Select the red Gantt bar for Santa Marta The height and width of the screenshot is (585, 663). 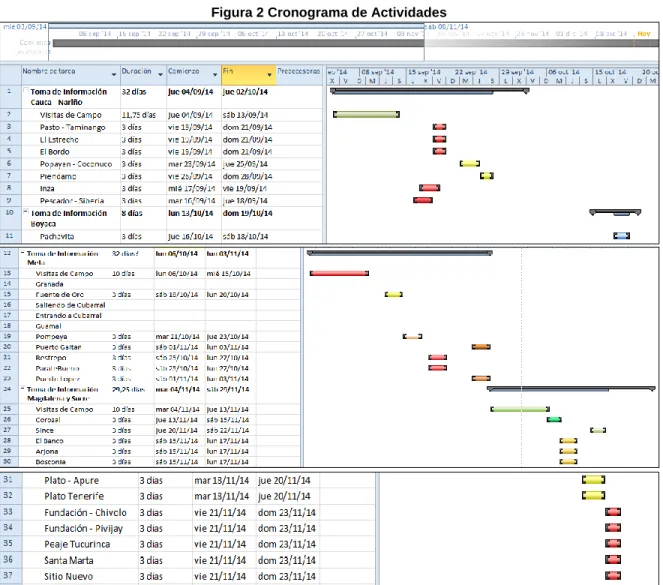pyautogui.click(x=613, y=560)
